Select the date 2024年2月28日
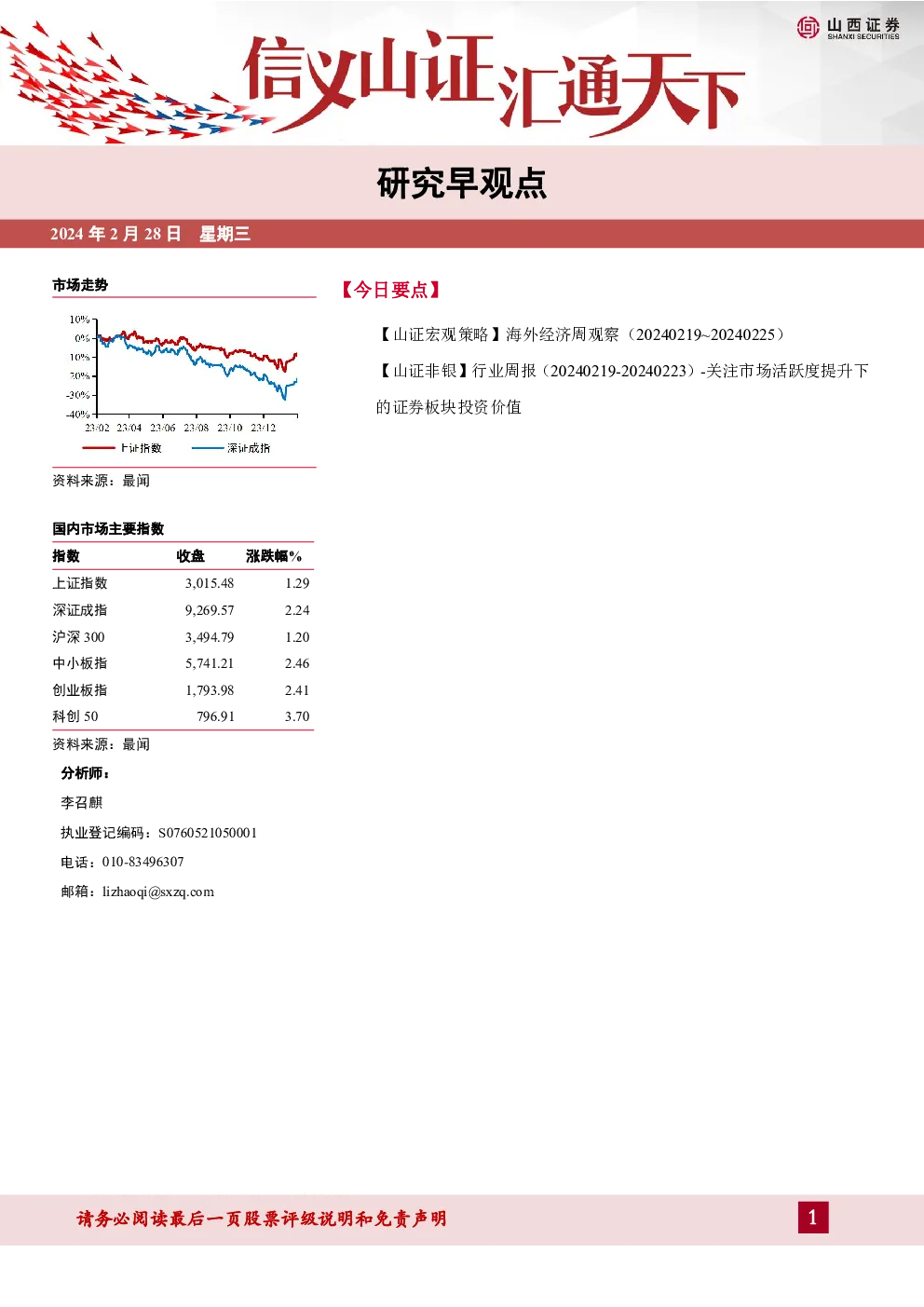This screenshot has width=924, height=1307. pyautogui.click(x=115, y=234)
